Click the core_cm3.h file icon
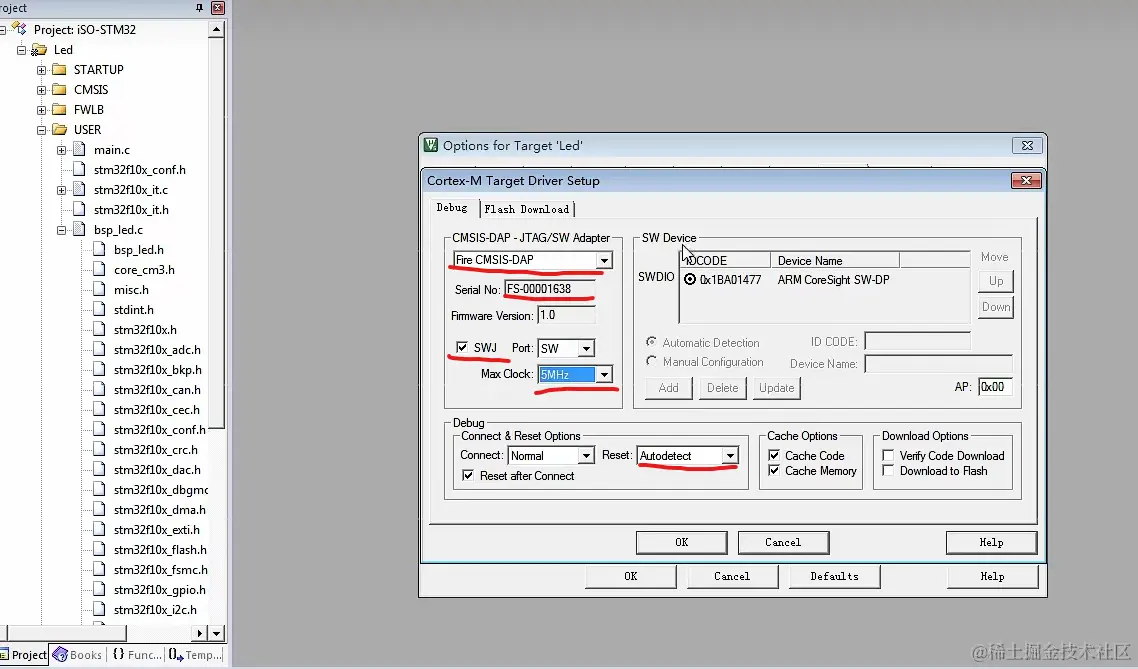Screen dimensions: 1138x669 (x=99, y=269)
